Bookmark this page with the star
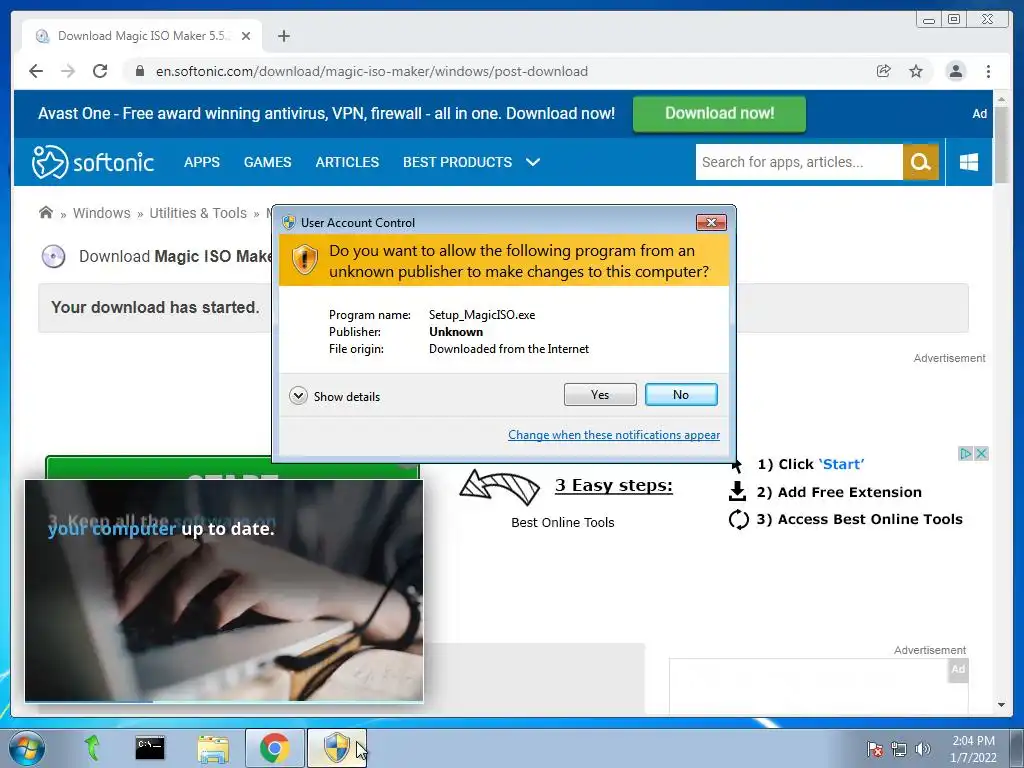The height and width of the screenshot is (768, 1024). click(916, 71)
